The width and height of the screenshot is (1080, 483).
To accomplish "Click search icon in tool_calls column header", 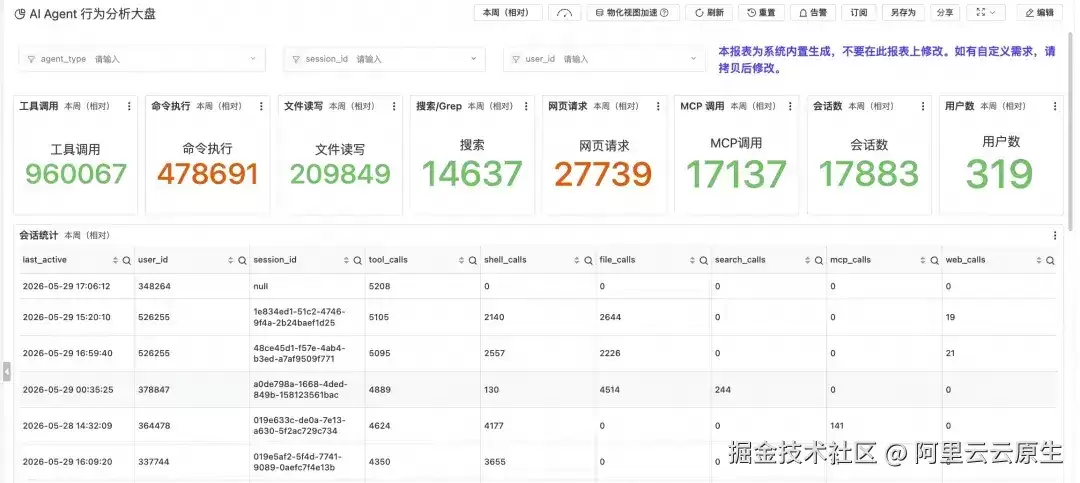I will [472, 260].
